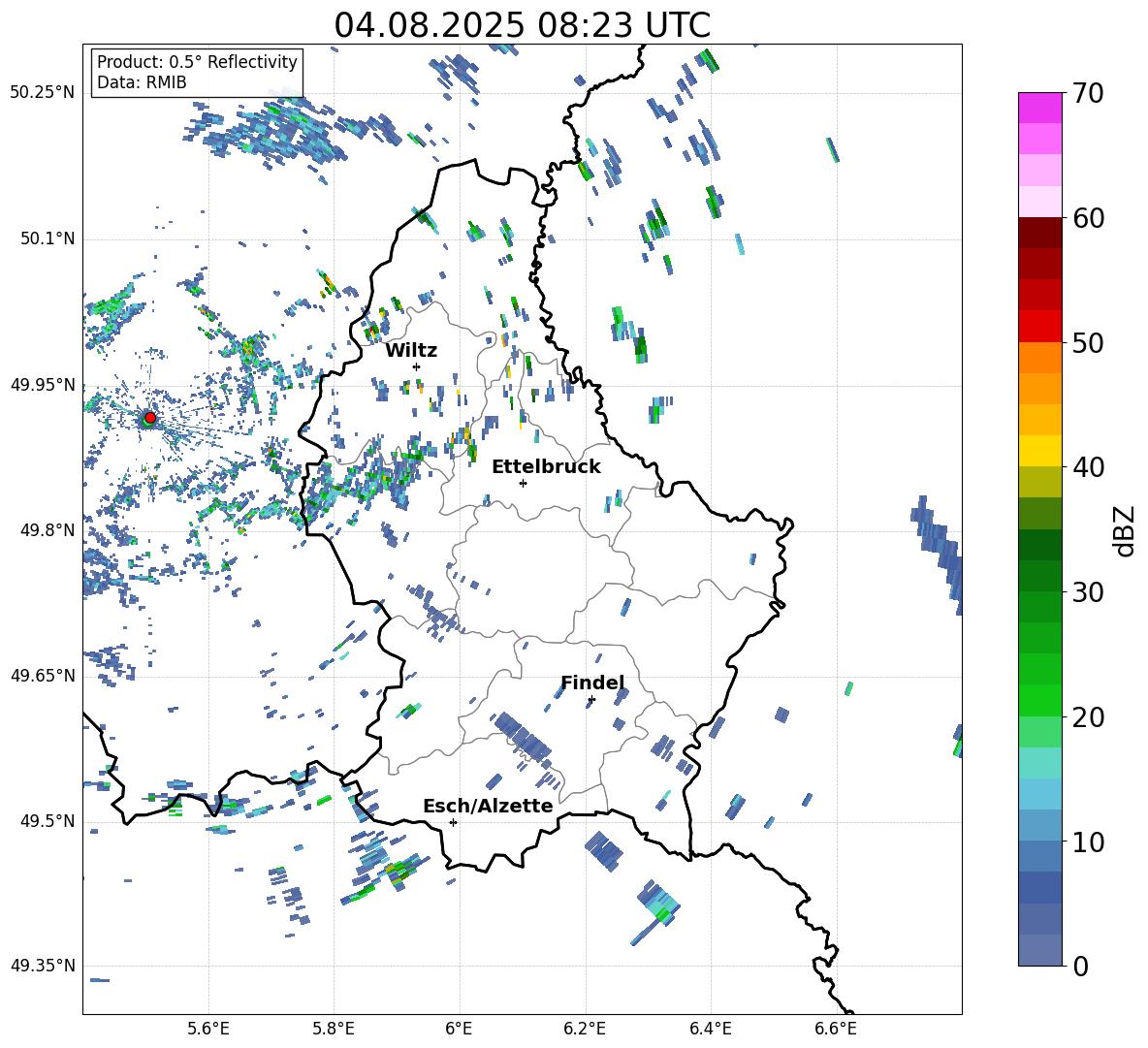This screenshot has width=1148, height=1048.
Task: Click the colorbar tick label 50
Action: (x=1089, y=343)
